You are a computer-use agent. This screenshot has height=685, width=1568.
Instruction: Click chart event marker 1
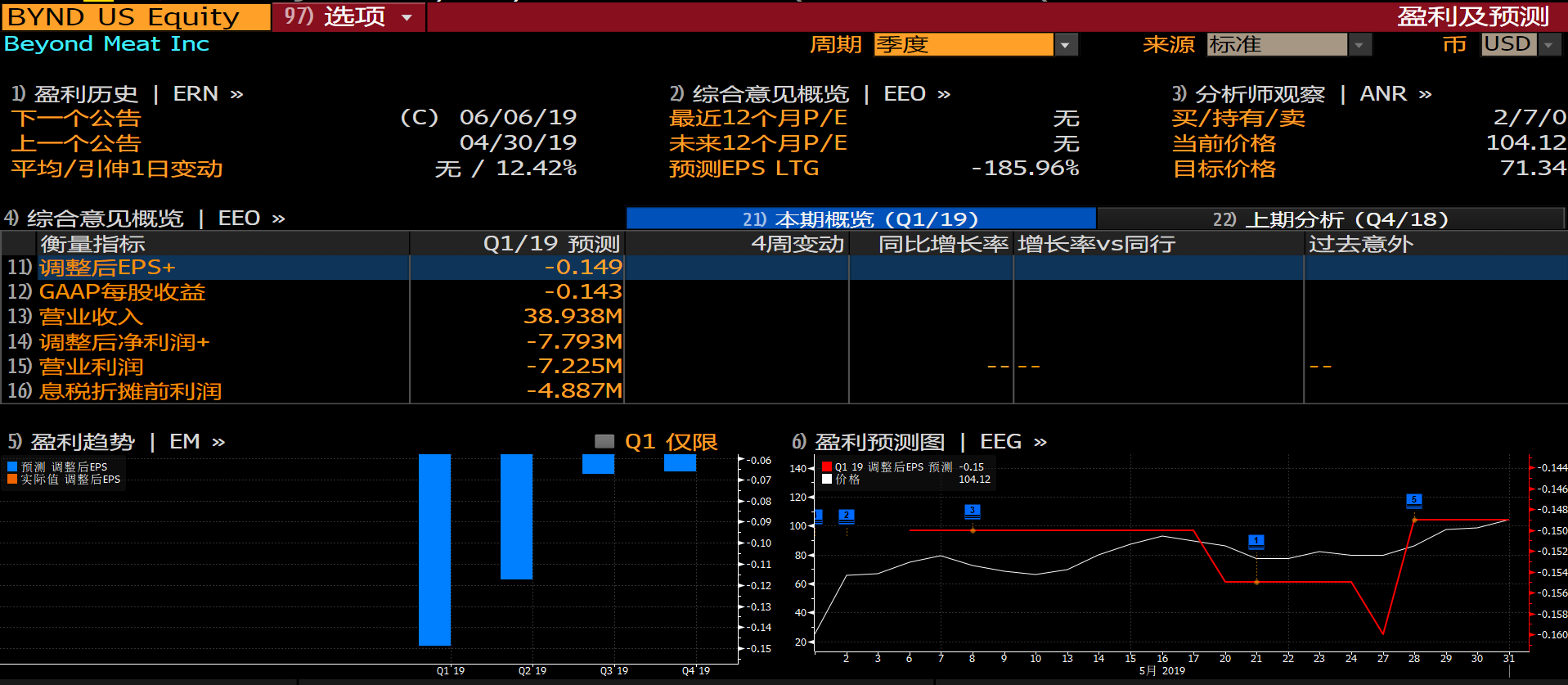(1256, 541)
